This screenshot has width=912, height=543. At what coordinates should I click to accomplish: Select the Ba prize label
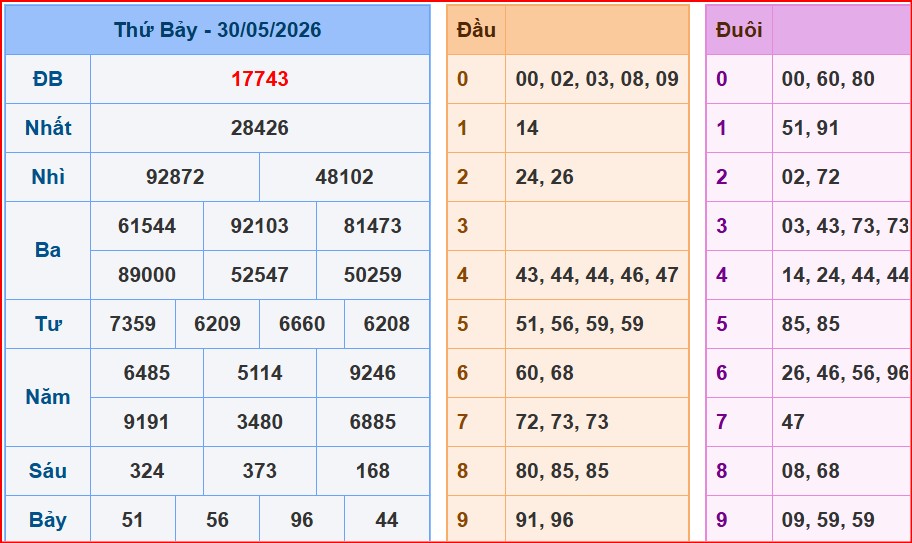click(x=48, y=250)
